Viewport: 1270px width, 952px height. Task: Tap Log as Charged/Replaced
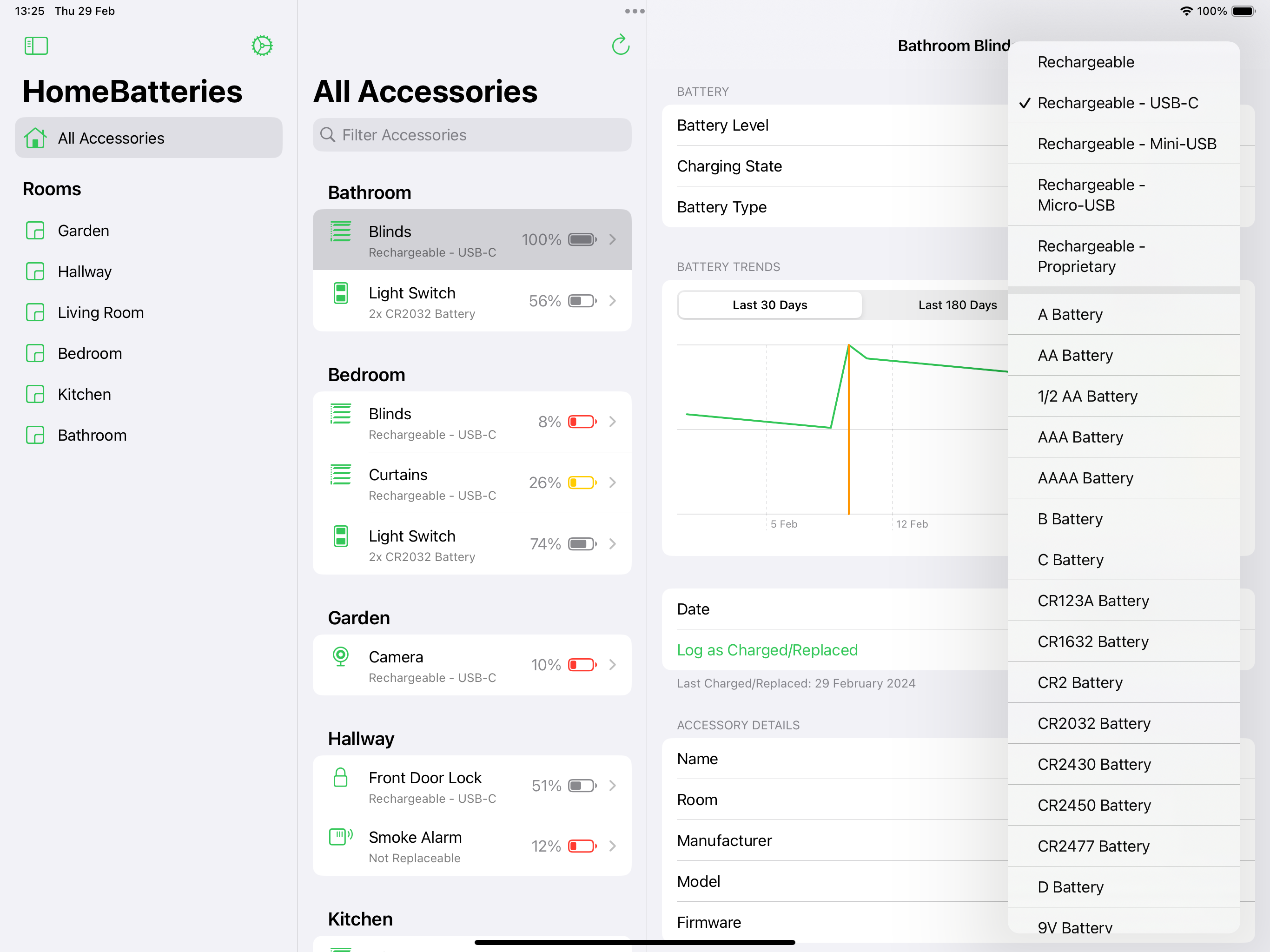(x=767, y=650)
